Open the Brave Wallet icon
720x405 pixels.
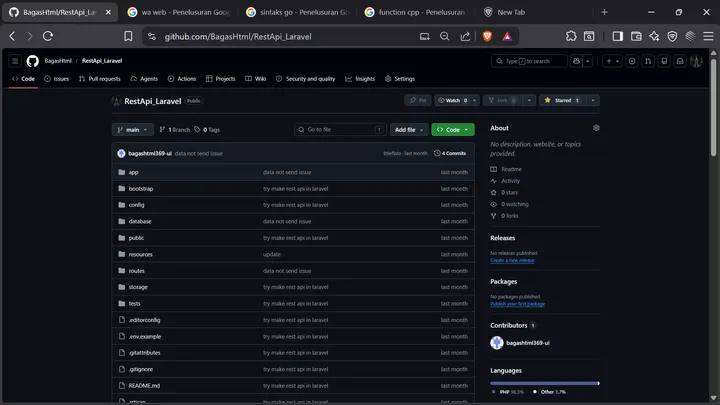coord(636,36)
